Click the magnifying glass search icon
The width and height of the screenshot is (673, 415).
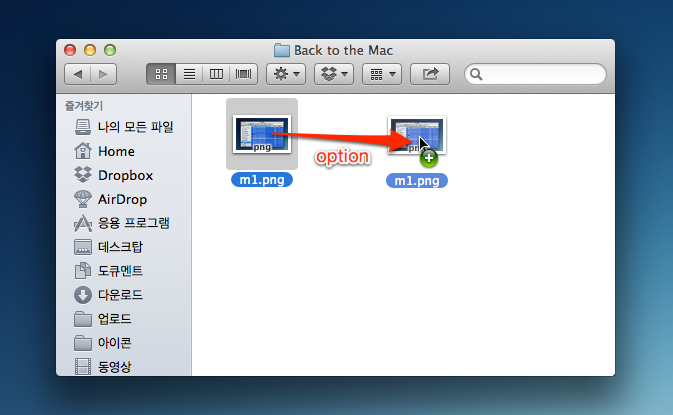pyautogui.click(x=476, y=74)
